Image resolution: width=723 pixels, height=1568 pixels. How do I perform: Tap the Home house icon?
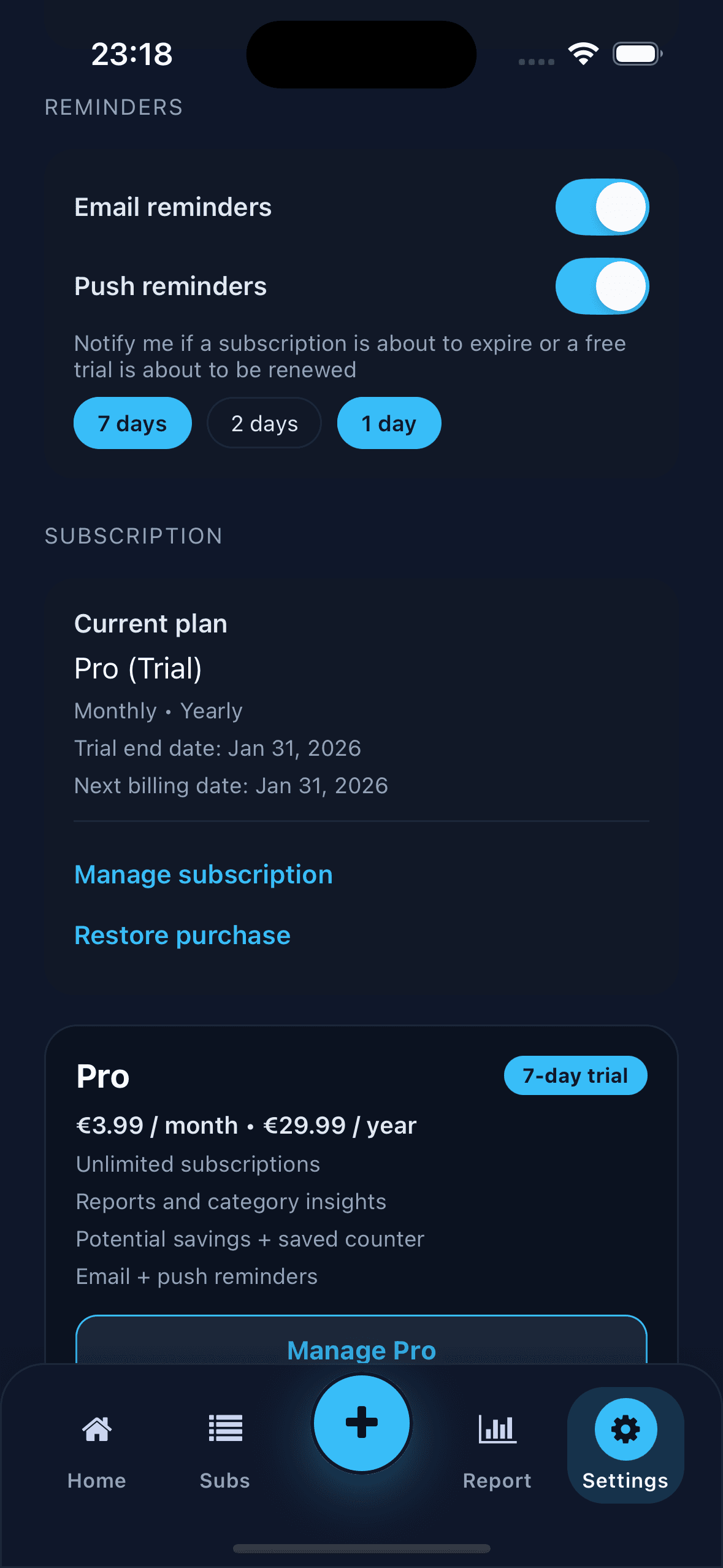(x=97, y=1429)
